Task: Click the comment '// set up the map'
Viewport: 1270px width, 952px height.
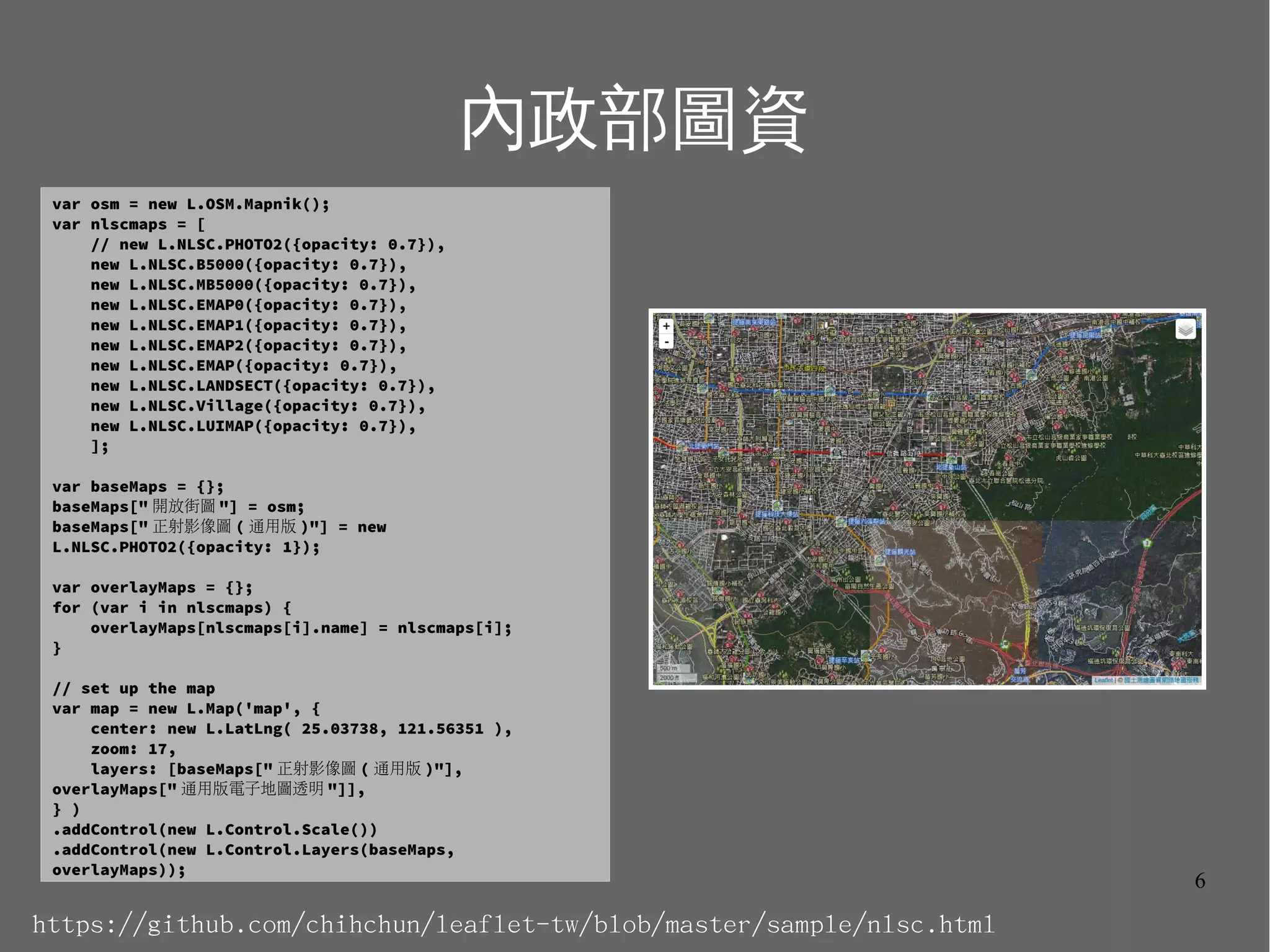Action: (134, 688)
